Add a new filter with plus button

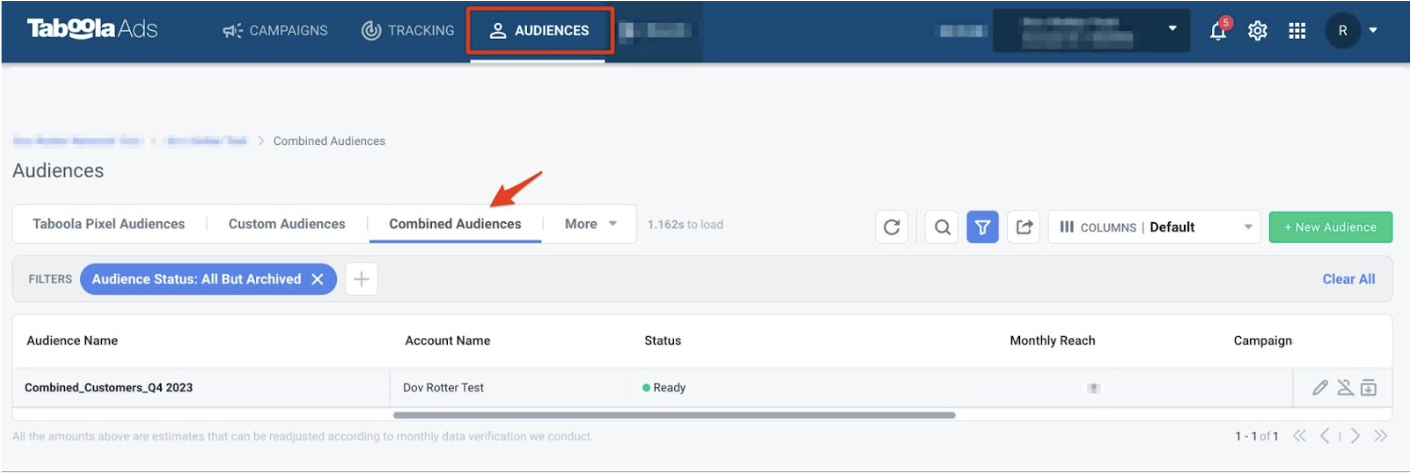tap(362, 280)
